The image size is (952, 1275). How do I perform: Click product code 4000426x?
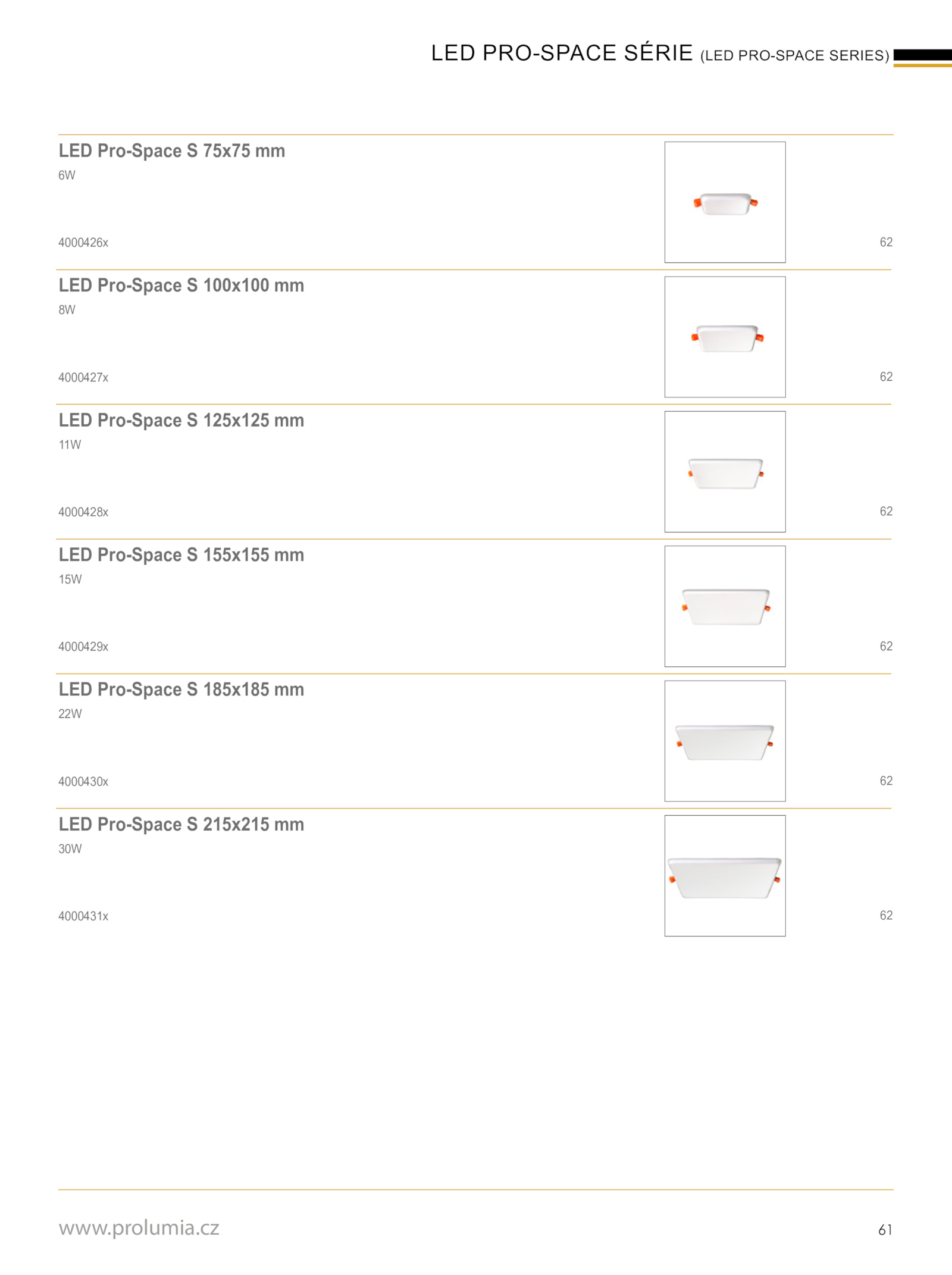click(x=83, y=243)
